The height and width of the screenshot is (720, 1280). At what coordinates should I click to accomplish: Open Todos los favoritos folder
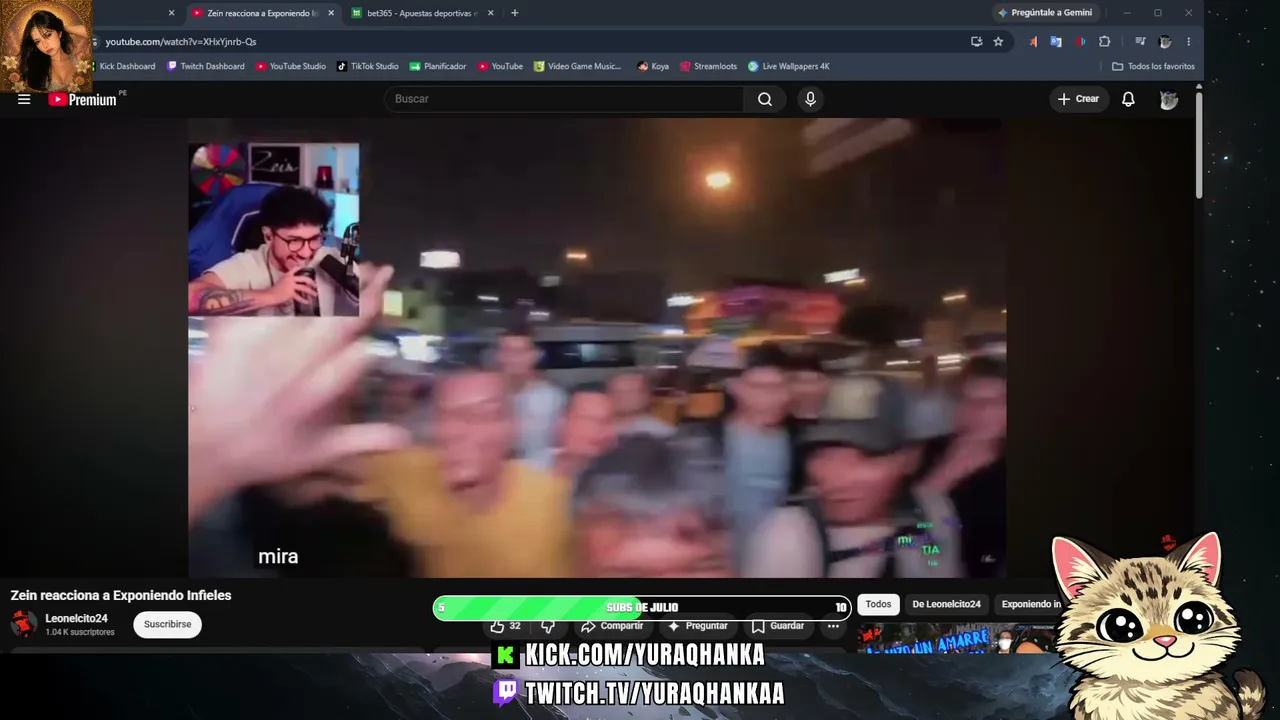tap(1153, 66)
